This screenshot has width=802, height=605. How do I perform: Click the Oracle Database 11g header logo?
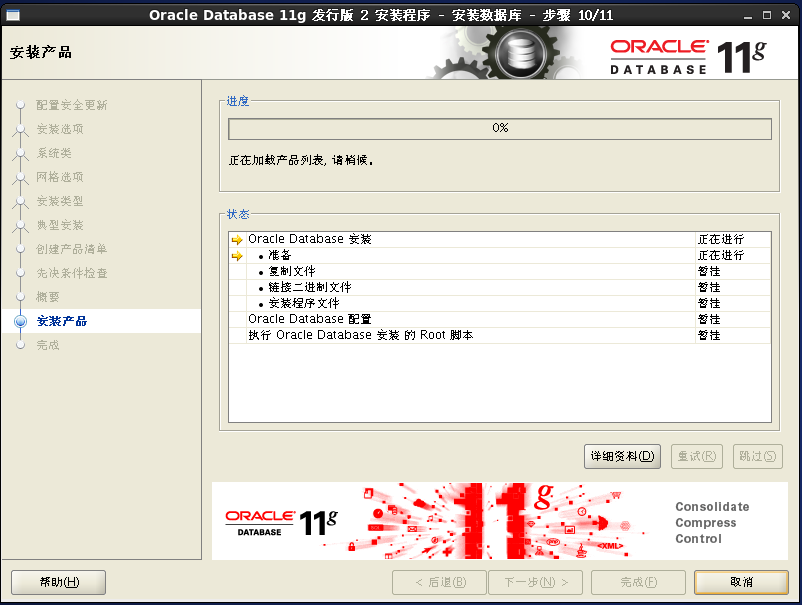tap(688, 57)
